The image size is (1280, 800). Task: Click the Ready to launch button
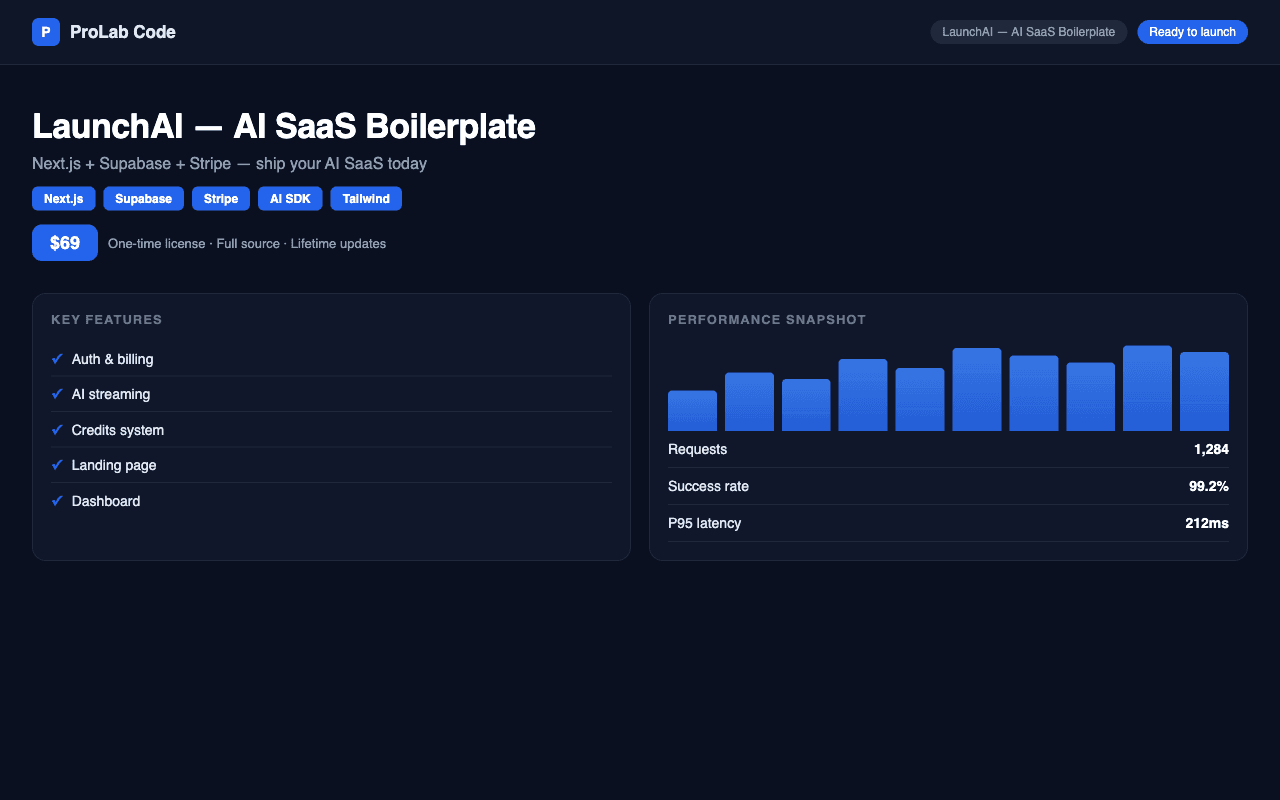1192,32
